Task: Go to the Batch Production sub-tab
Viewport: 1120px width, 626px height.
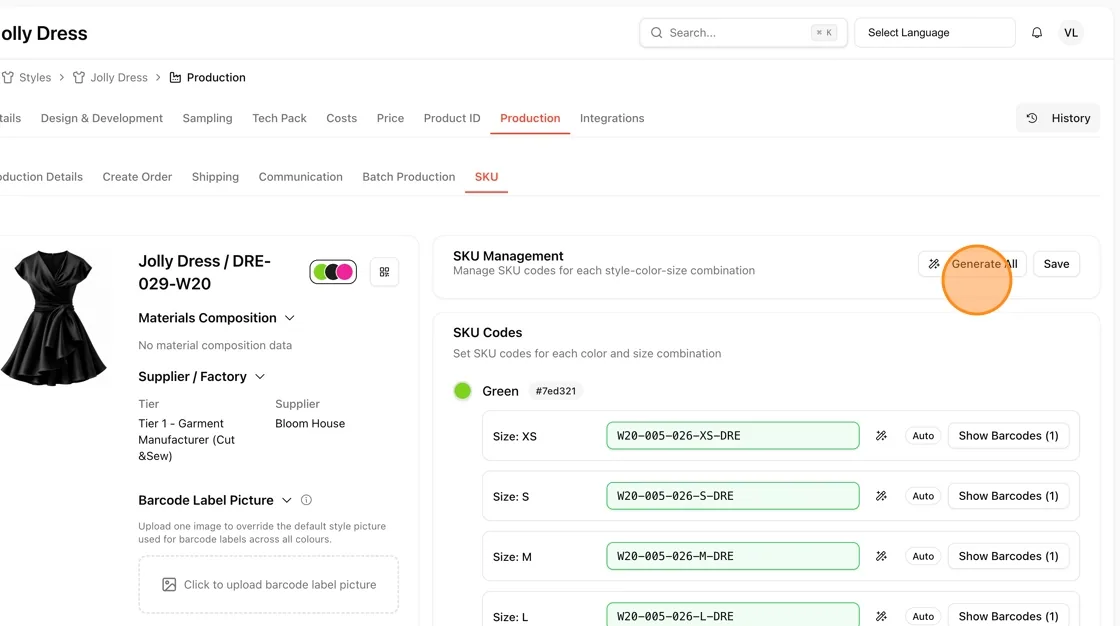Action: [409, 177]
